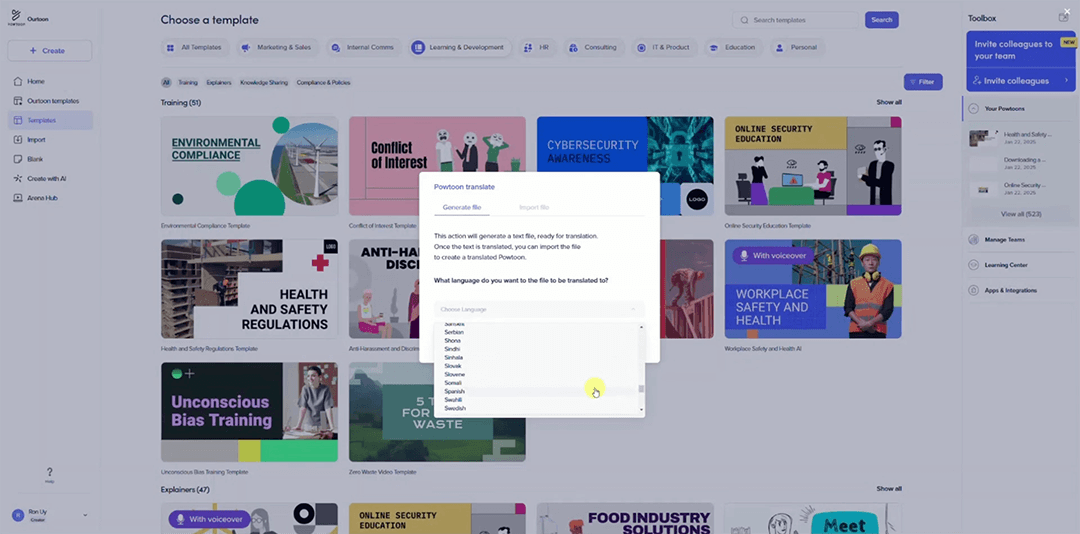Click the blue Search button
Screen dimensions: 1080x534
pyautogui.click(x=882, y=20)
